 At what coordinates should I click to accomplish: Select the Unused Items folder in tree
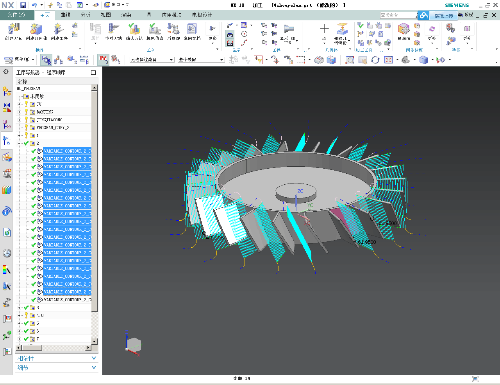point(34,96)
